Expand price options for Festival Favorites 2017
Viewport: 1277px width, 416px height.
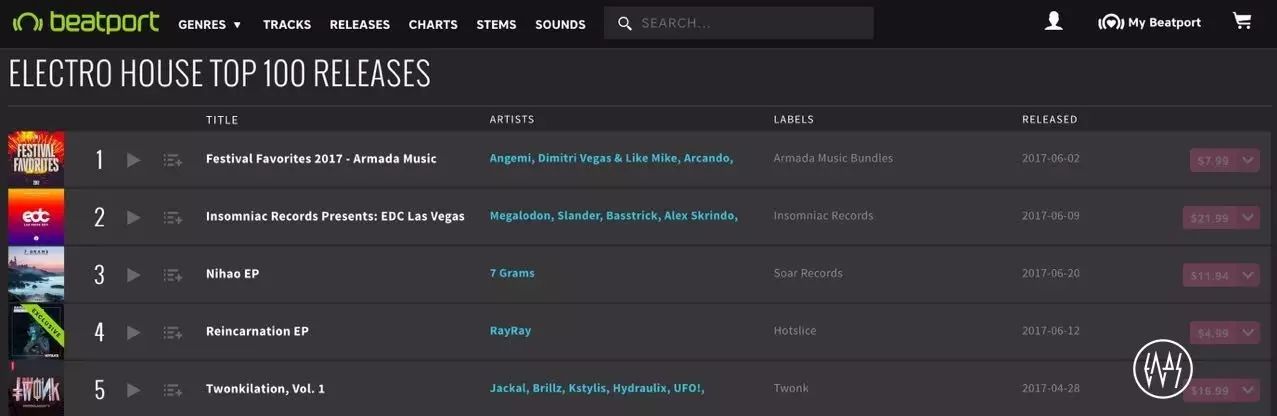1248,160
